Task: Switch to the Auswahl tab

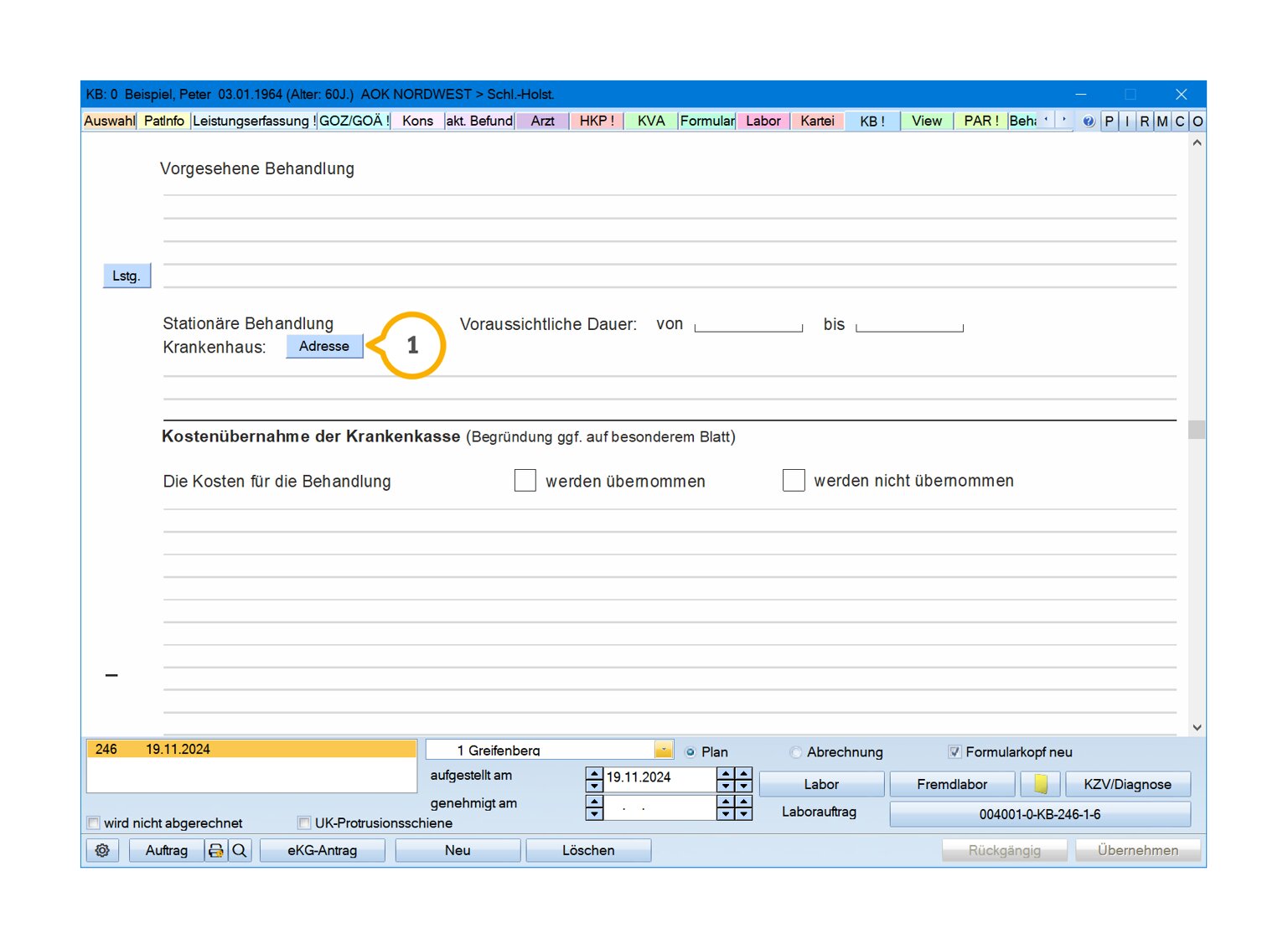Action: (x=109, y=121)
